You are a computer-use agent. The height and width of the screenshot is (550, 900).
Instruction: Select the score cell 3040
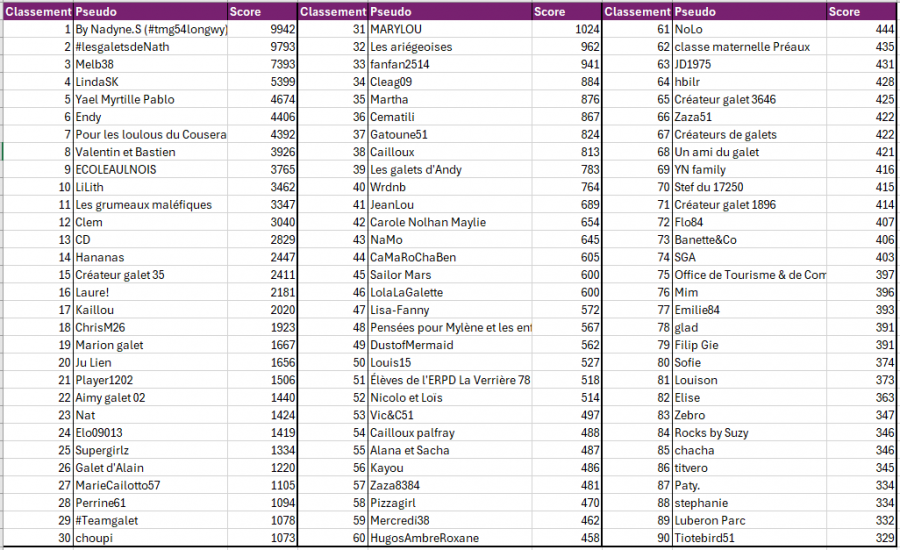pos(262,222)
